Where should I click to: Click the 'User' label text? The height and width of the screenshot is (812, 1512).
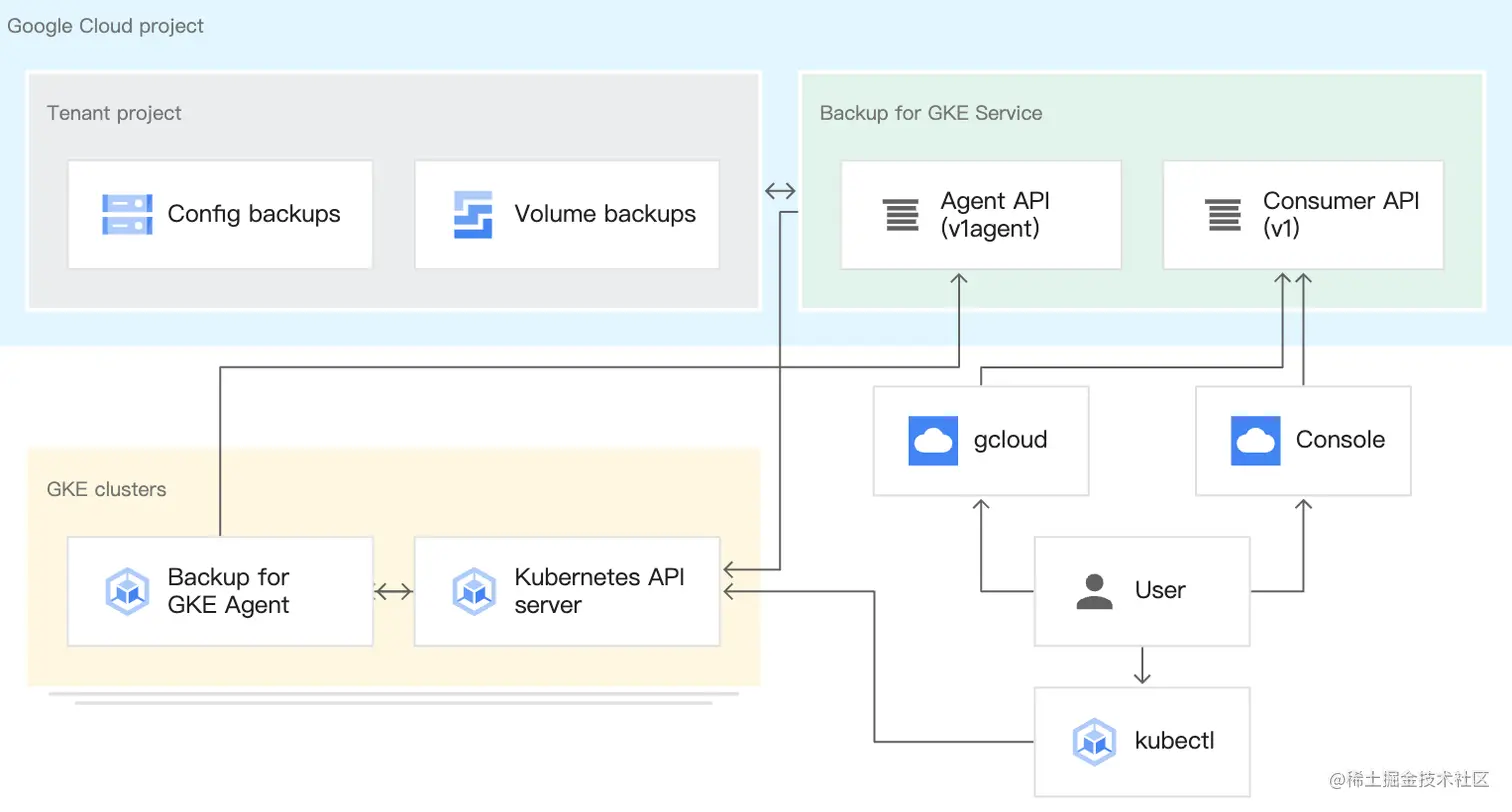click(1160, 590)
